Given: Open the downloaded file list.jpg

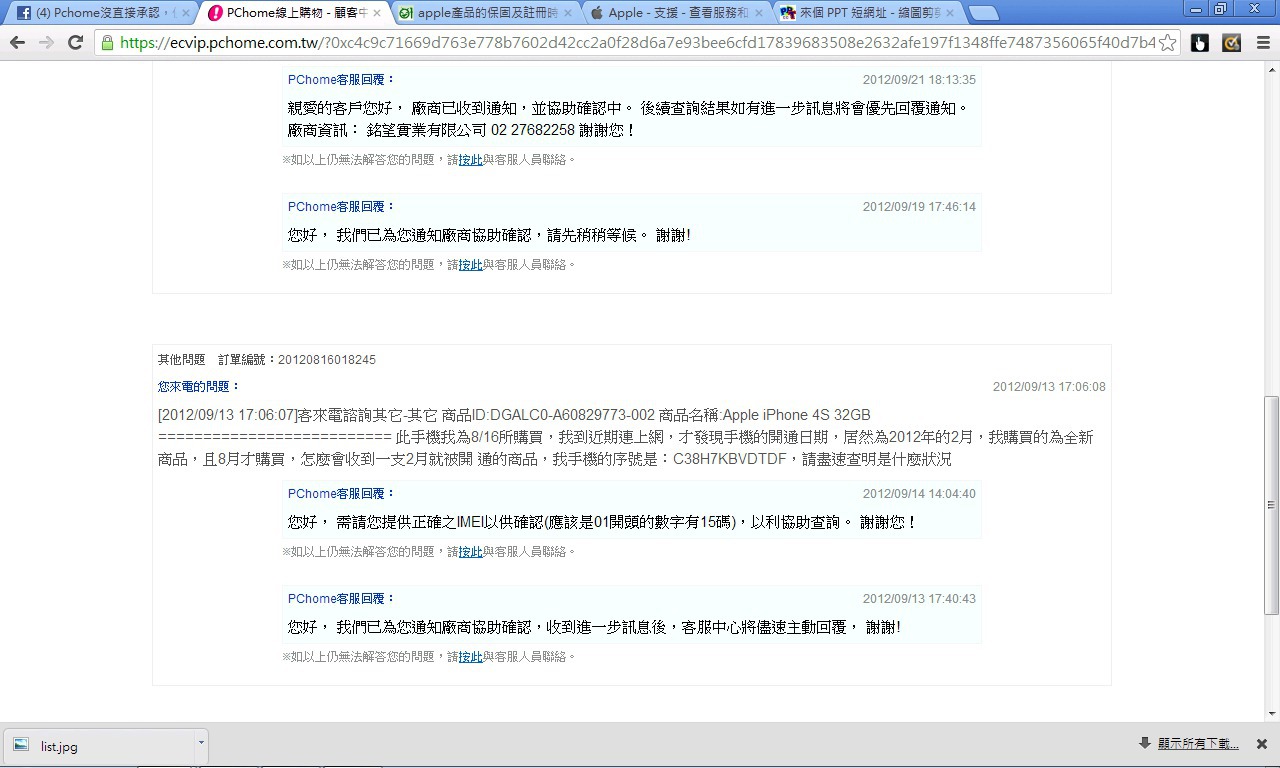Looking at the screenshot, I should pos(100,746).
